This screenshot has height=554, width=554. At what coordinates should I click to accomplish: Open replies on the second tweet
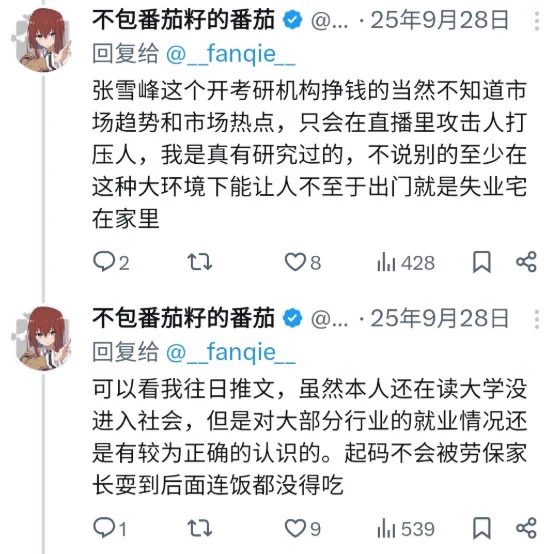110,528
